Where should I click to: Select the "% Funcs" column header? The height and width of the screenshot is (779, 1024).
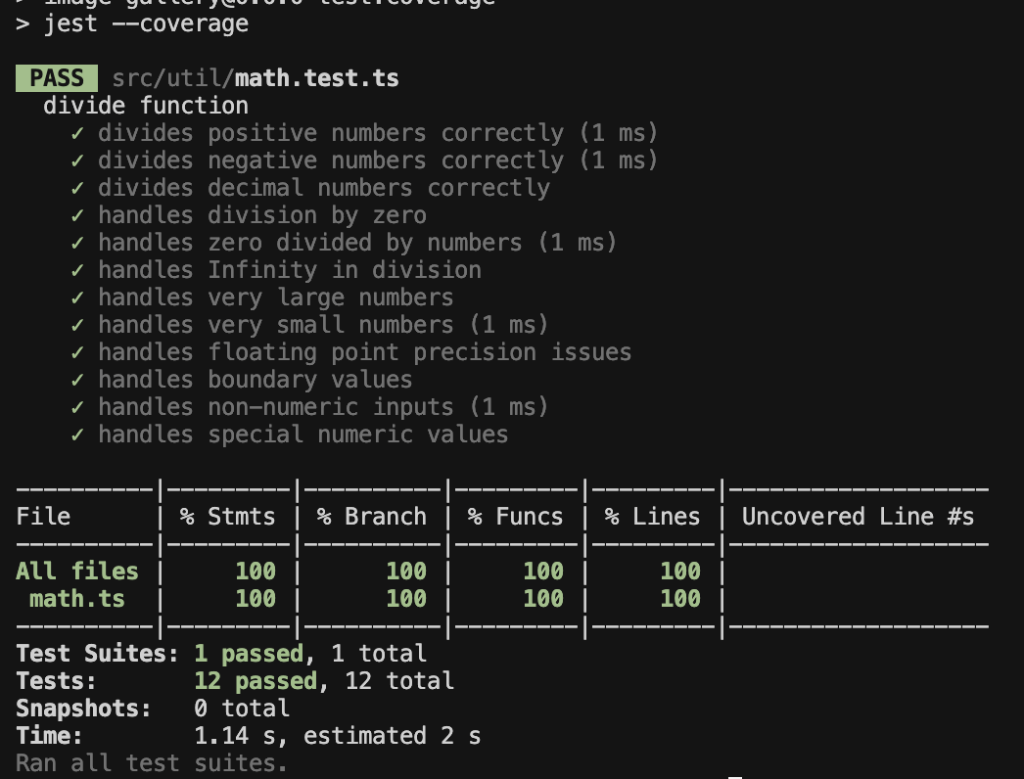pyautogui.click(x=515, y=517)
